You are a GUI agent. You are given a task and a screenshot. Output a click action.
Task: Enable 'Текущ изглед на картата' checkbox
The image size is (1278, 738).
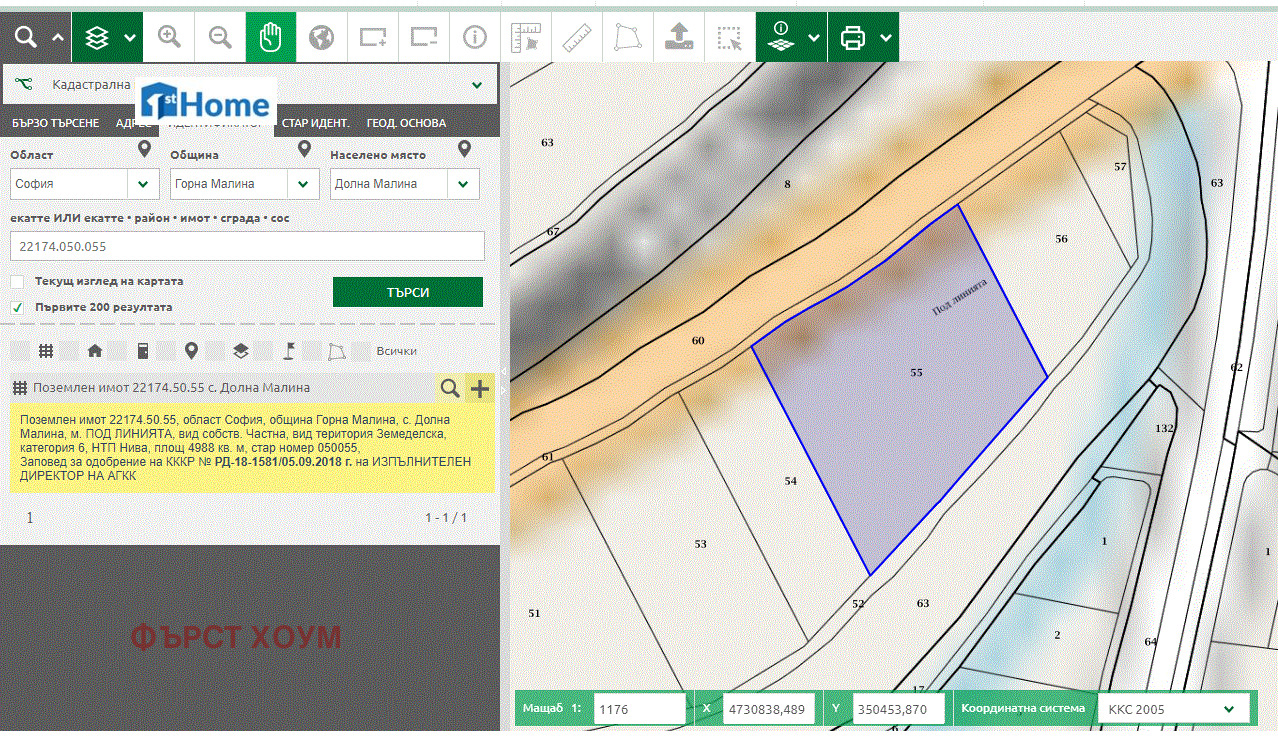point(17,282)
